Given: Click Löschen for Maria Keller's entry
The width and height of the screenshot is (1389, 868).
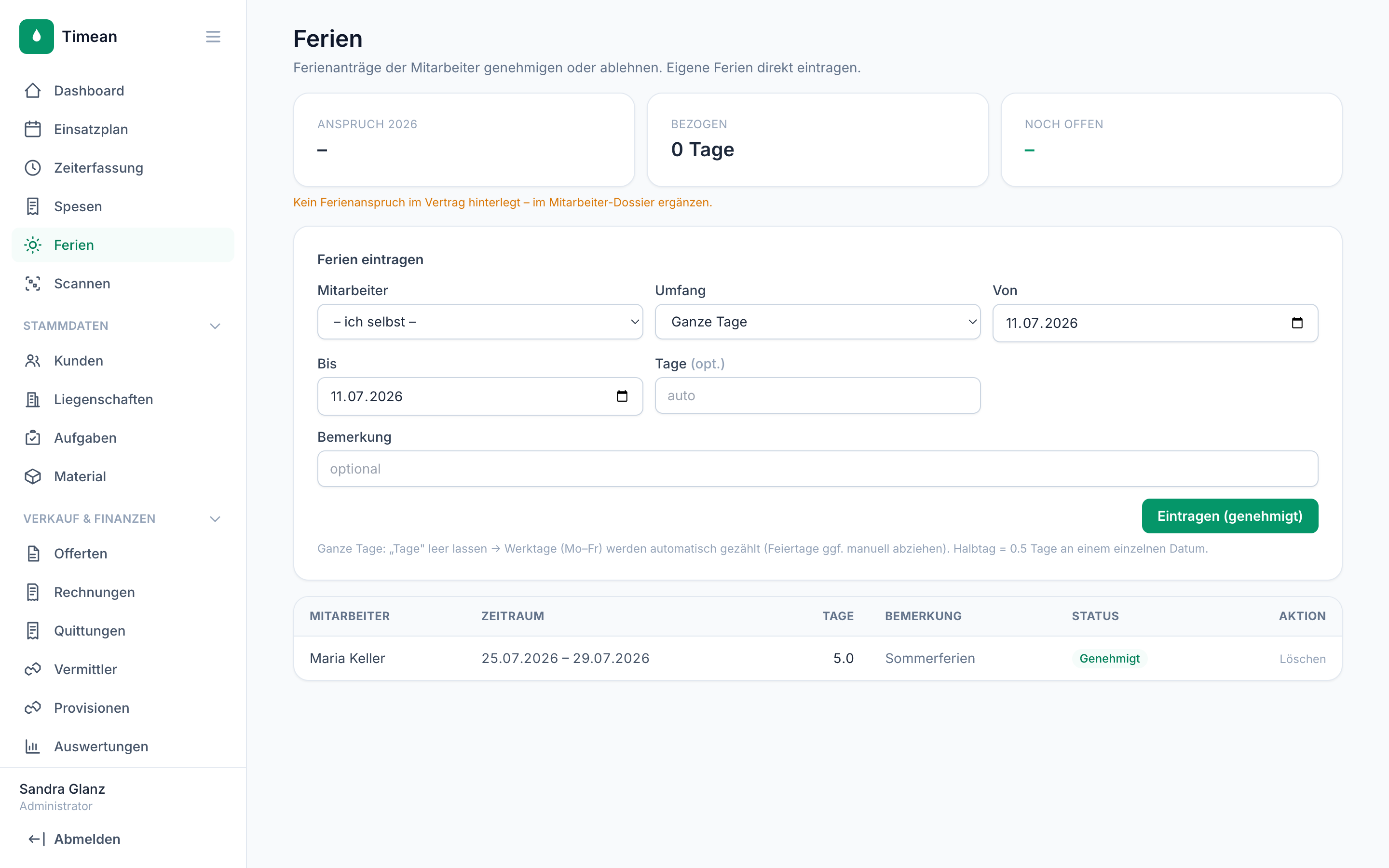Looking at the screenshot, I should pyautogui.click(x=1302, y=659).
